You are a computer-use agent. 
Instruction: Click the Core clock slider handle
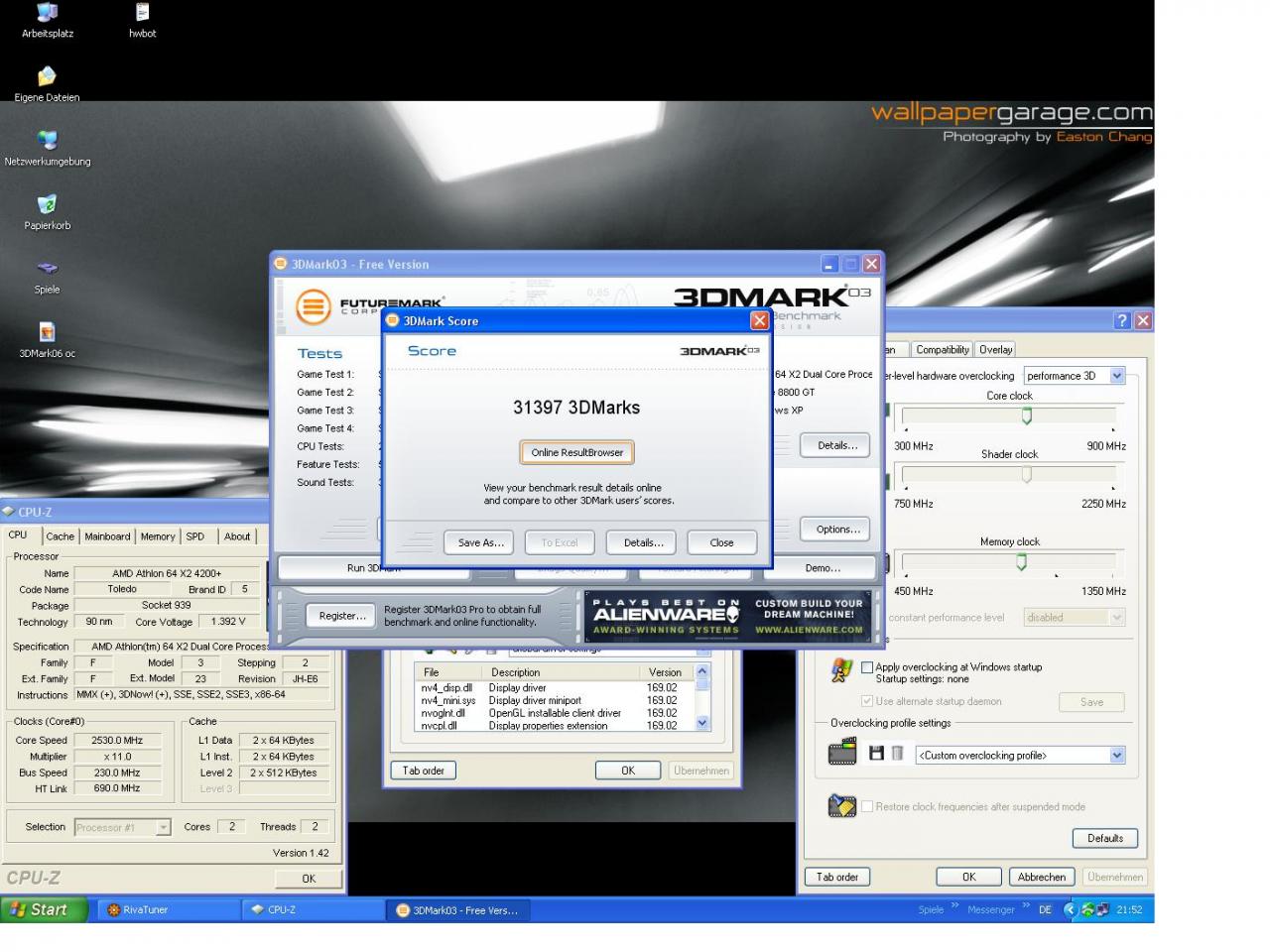click(1027, 416)
